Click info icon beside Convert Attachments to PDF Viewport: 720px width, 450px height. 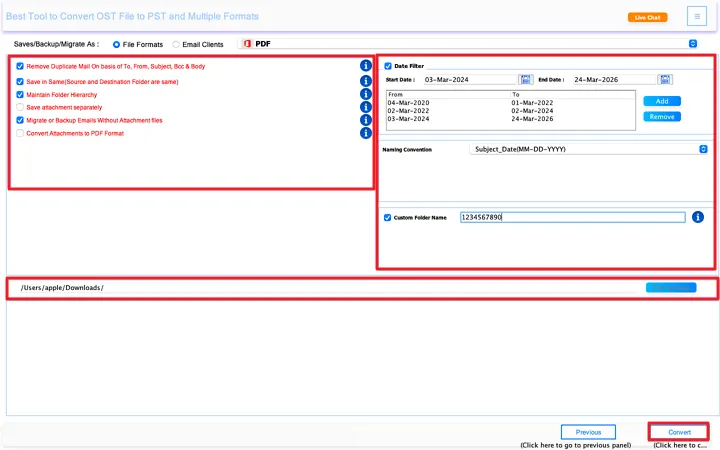pyautogui.click(x=366, y=133)
